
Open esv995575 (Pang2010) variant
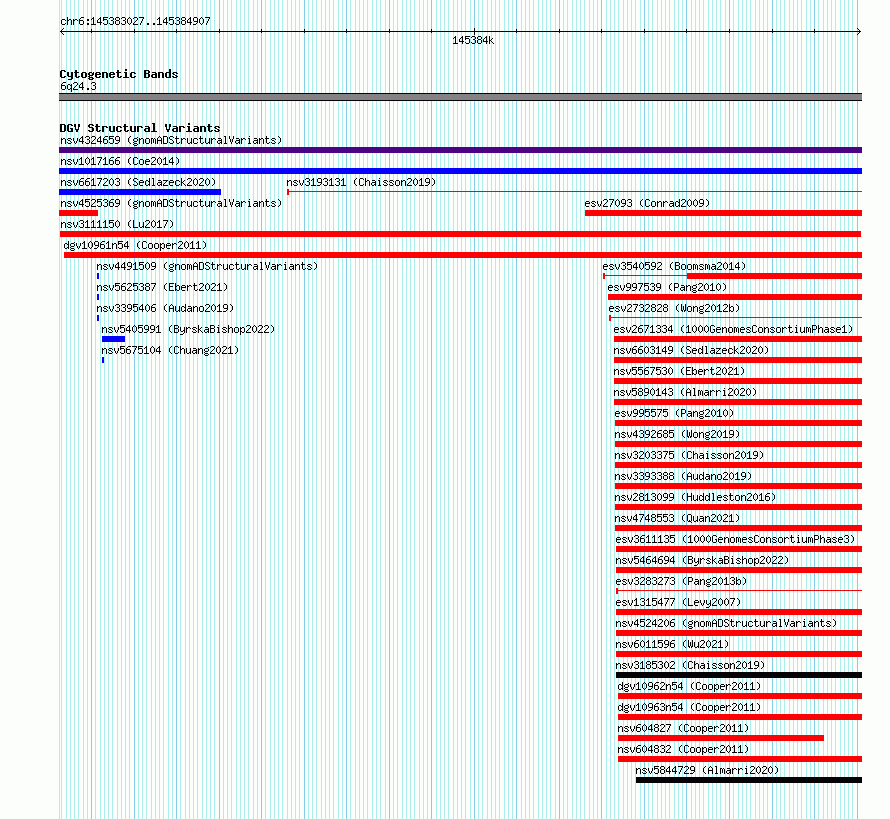tap(674, 413)
